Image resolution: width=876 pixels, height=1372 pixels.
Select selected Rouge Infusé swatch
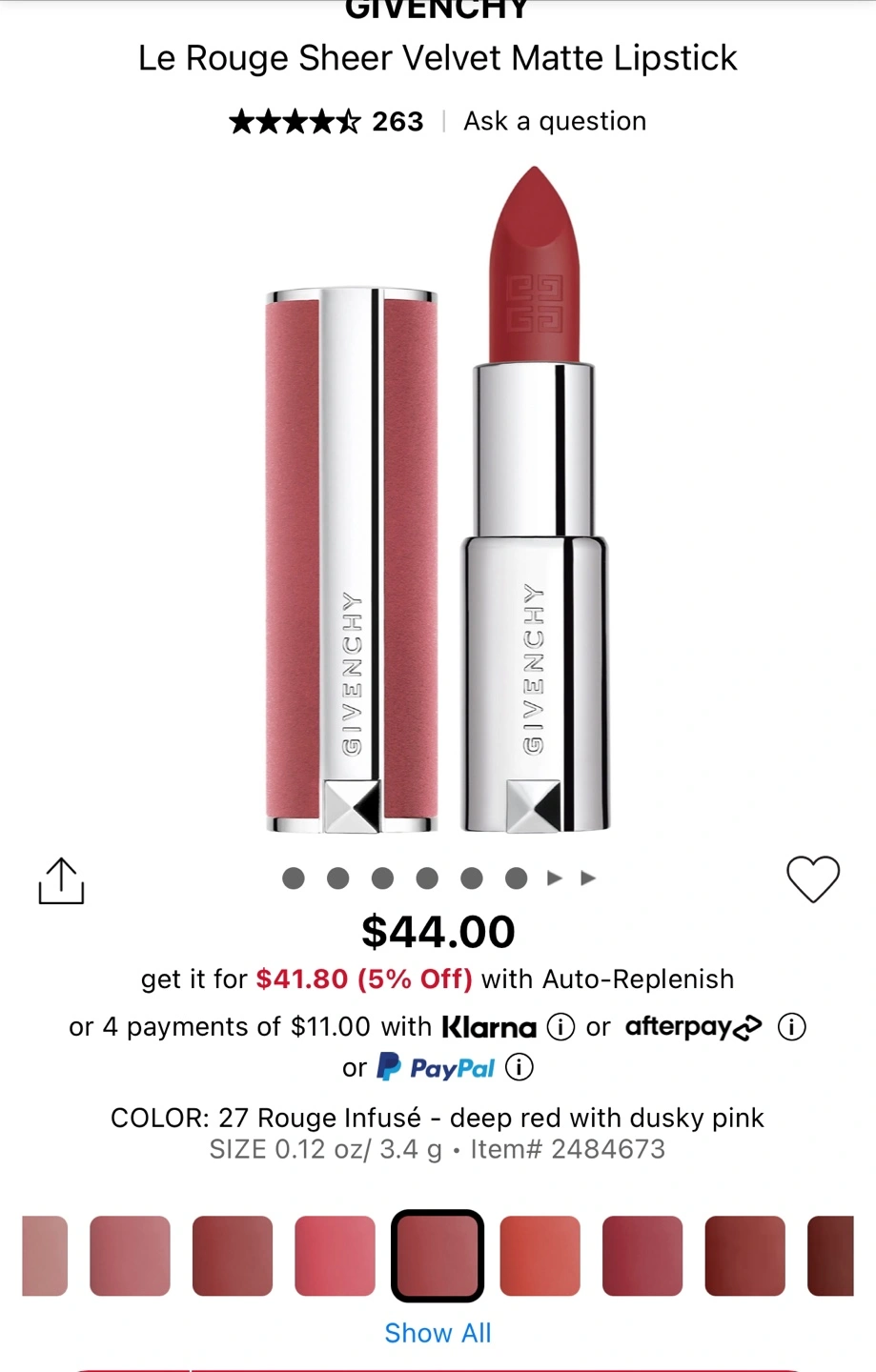tap(438, 1256)
